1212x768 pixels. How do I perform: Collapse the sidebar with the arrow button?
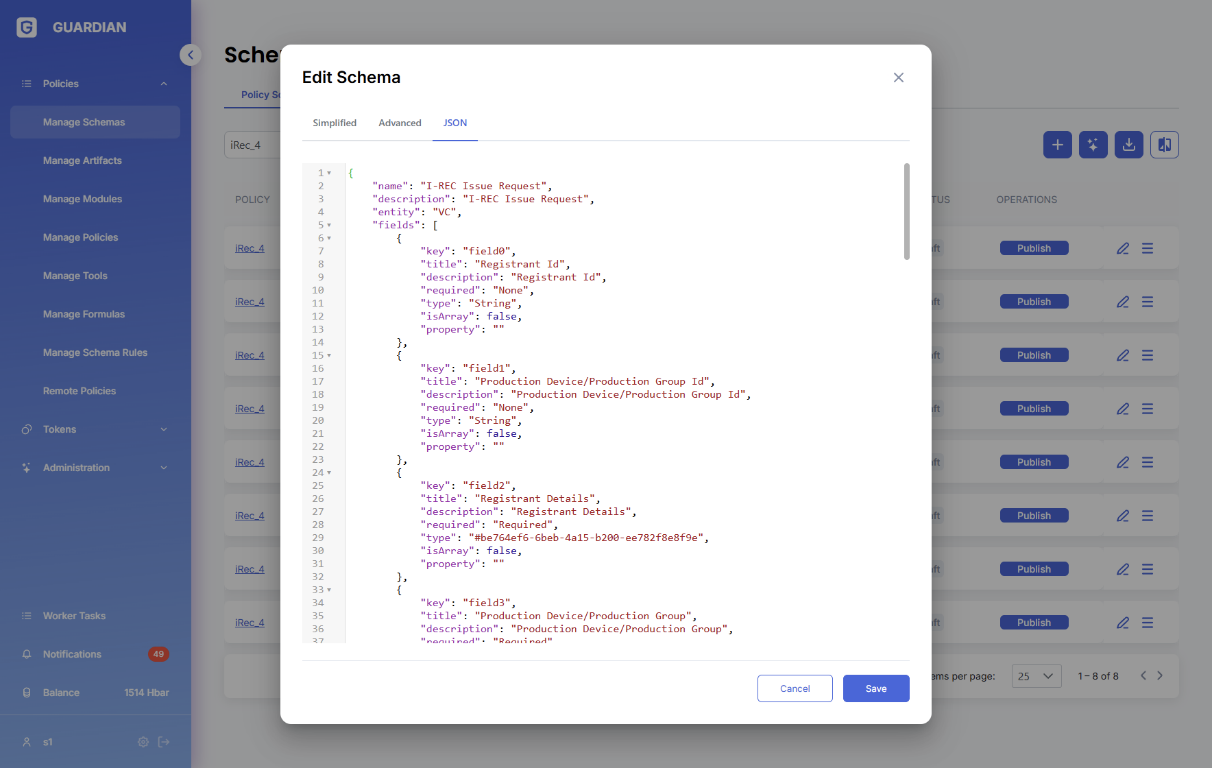(x=190, y=55)
